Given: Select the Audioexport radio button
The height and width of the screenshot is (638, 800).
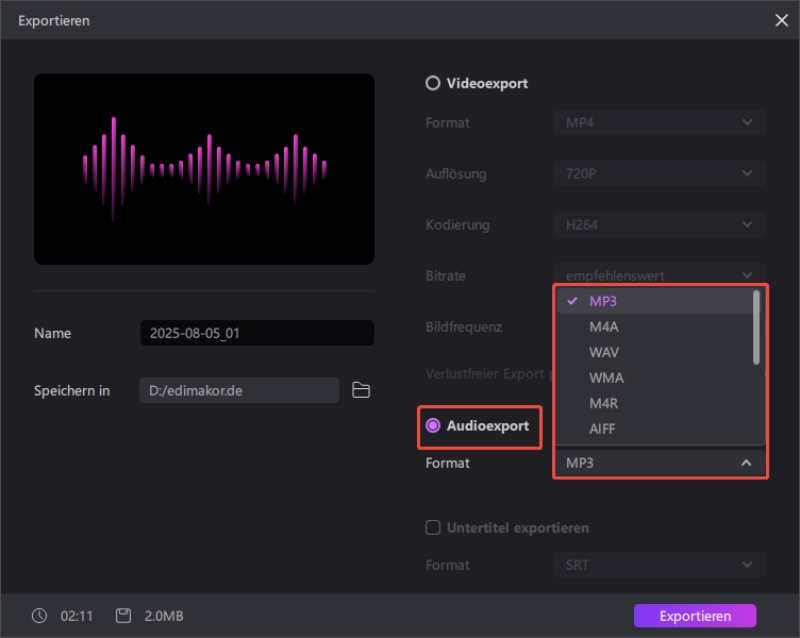Looking at the screenshot, I should (x=433, y=426).
